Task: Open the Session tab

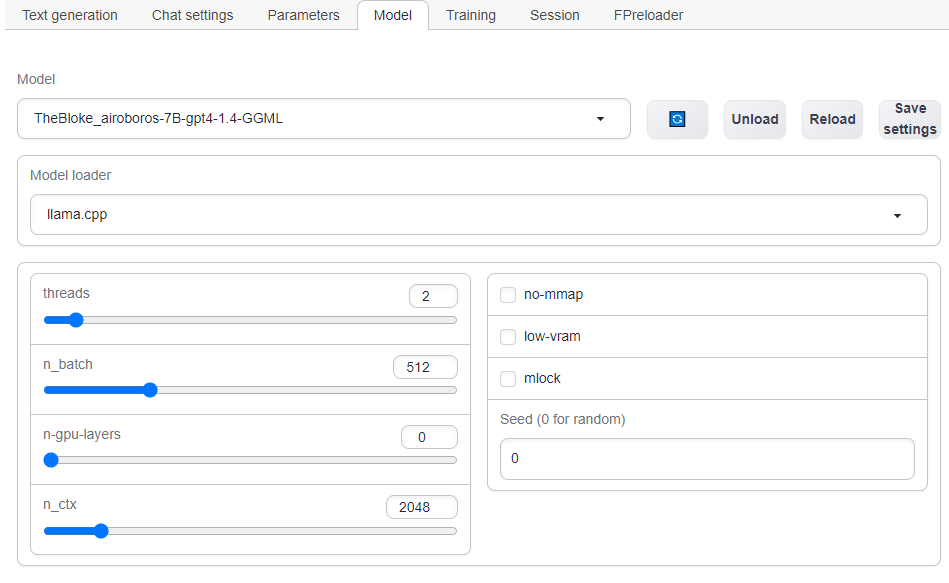Action: point(555,15)
